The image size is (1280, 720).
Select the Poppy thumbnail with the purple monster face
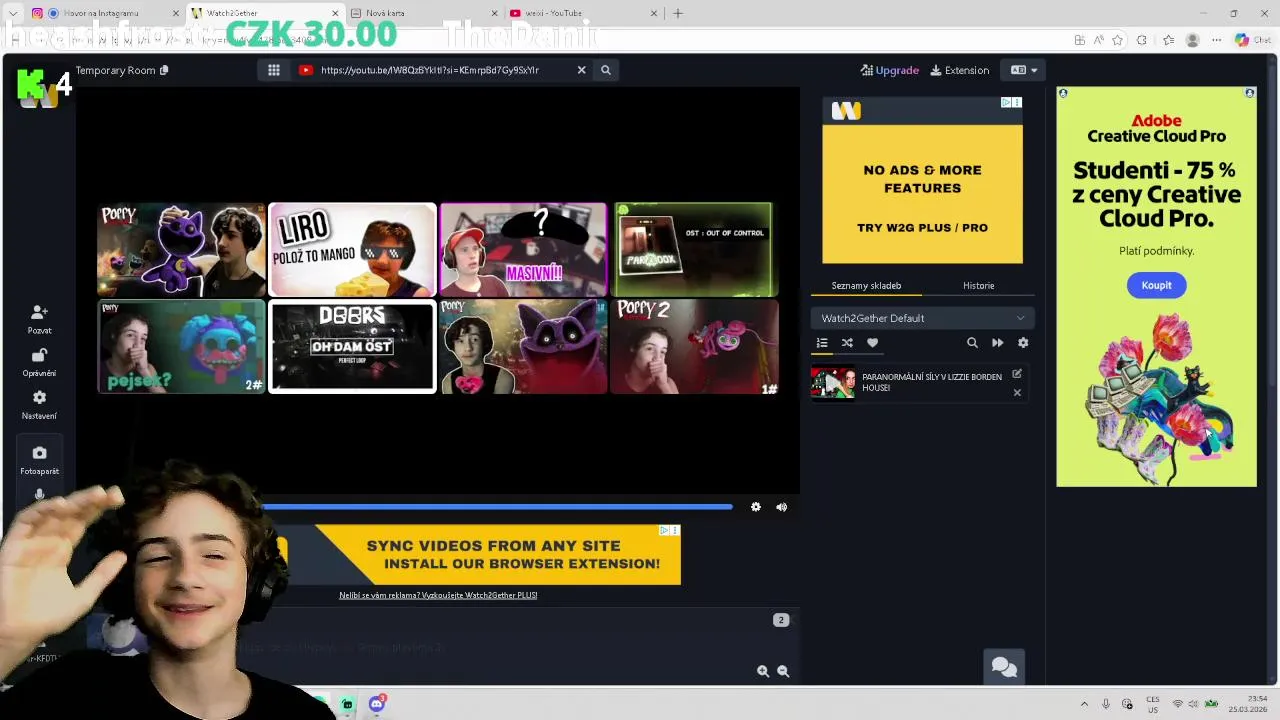(x=523, y=346)
